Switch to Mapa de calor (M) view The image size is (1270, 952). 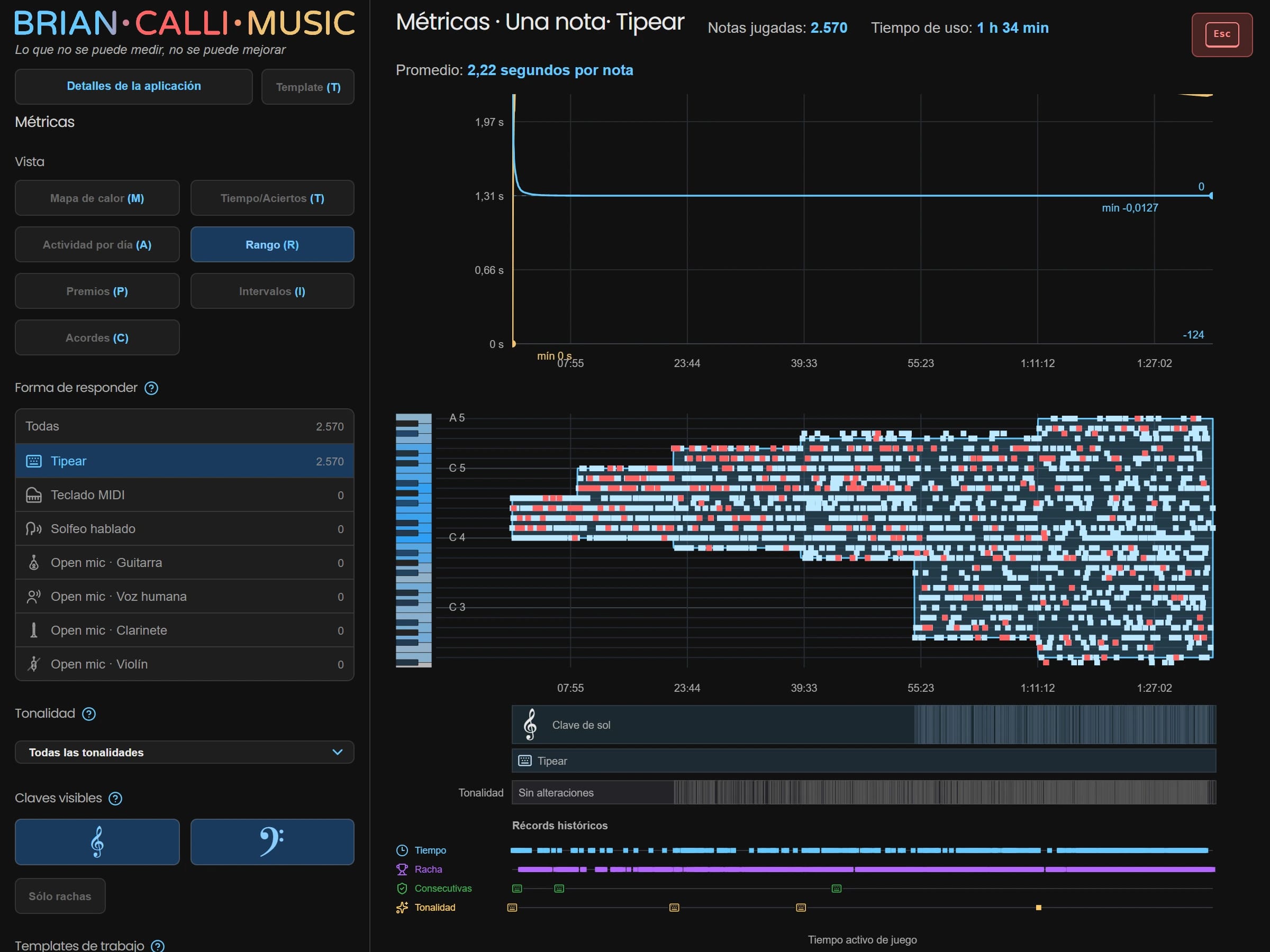(x=97, y=198)
